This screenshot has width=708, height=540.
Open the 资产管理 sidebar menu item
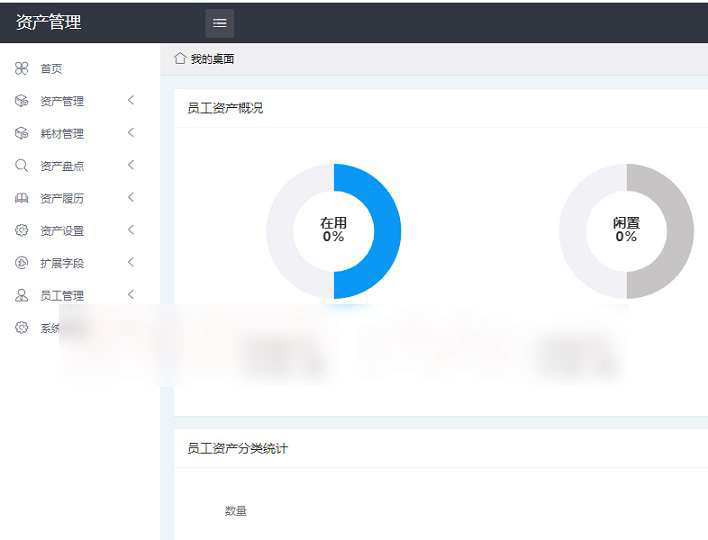click(62, 101)
